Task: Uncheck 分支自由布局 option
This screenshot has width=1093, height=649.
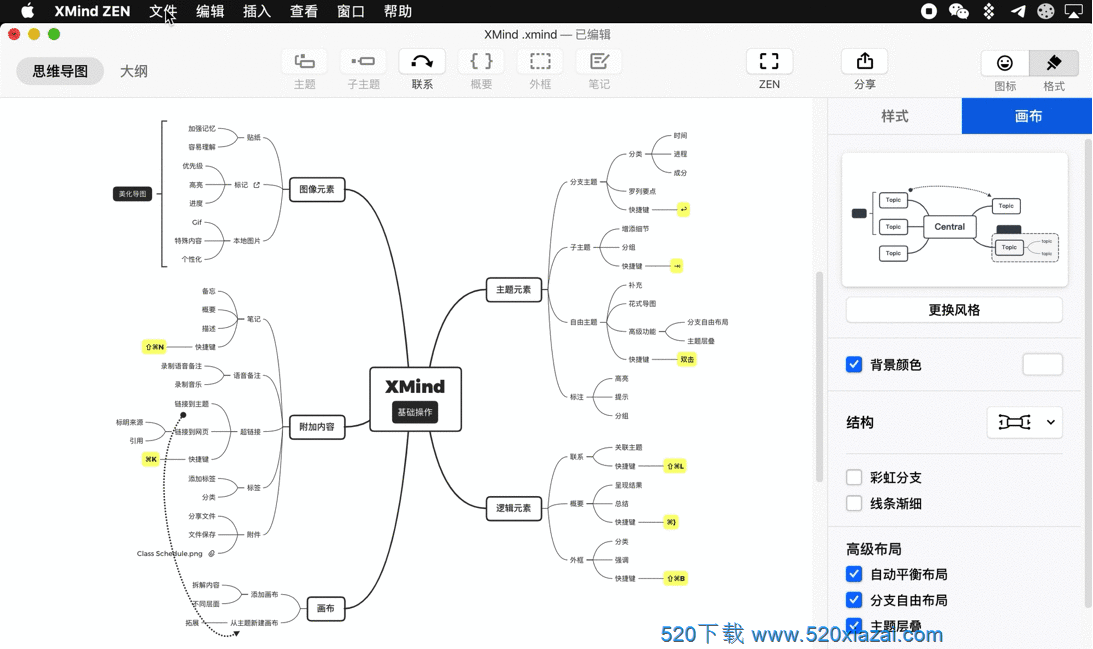Action: 854,600
